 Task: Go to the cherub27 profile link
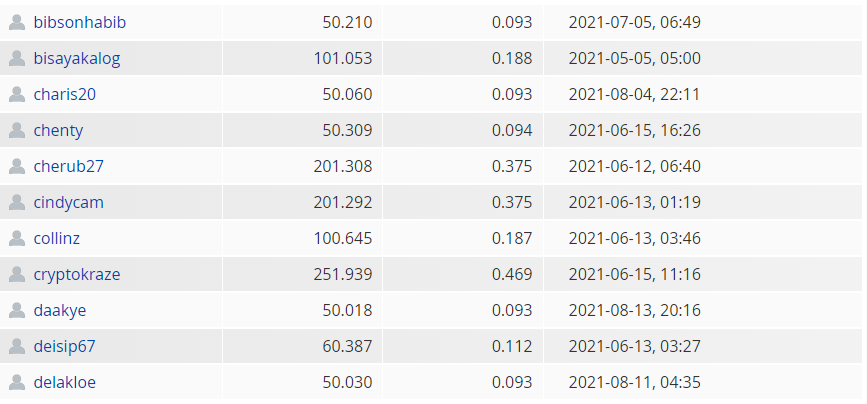69,166
